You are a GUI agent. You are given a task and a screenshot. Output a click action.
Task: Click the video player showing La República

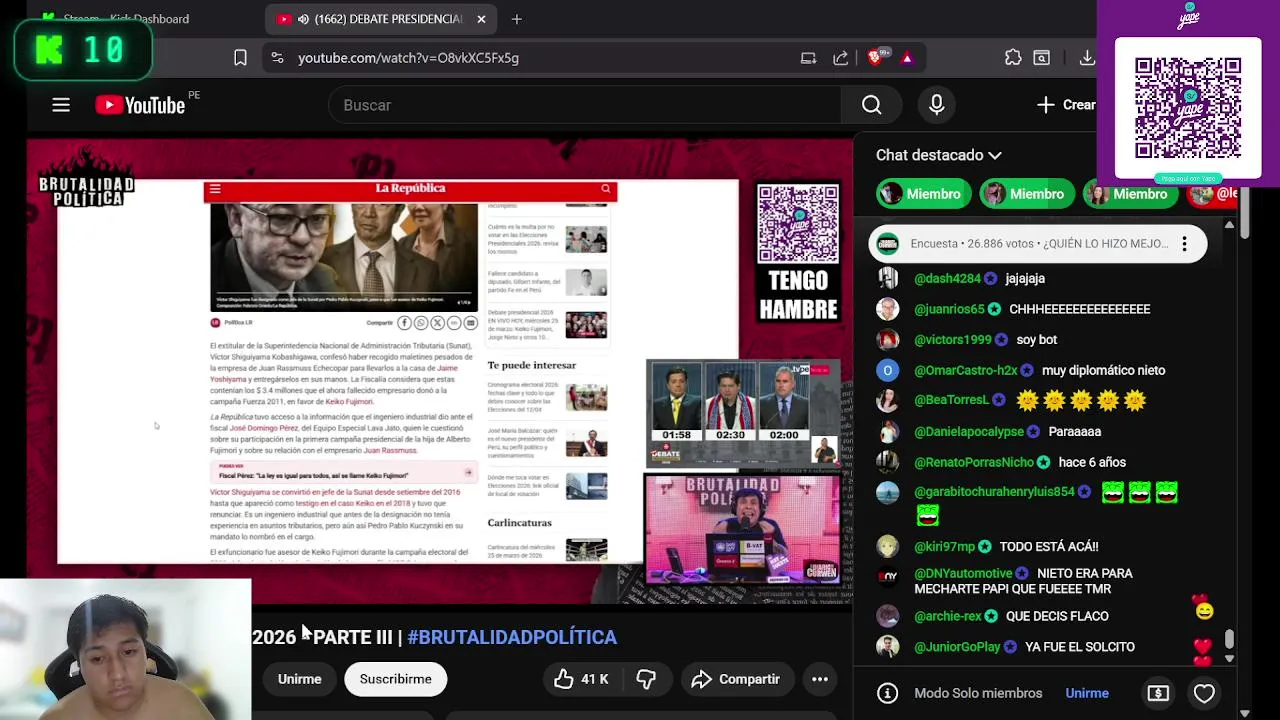440,372
